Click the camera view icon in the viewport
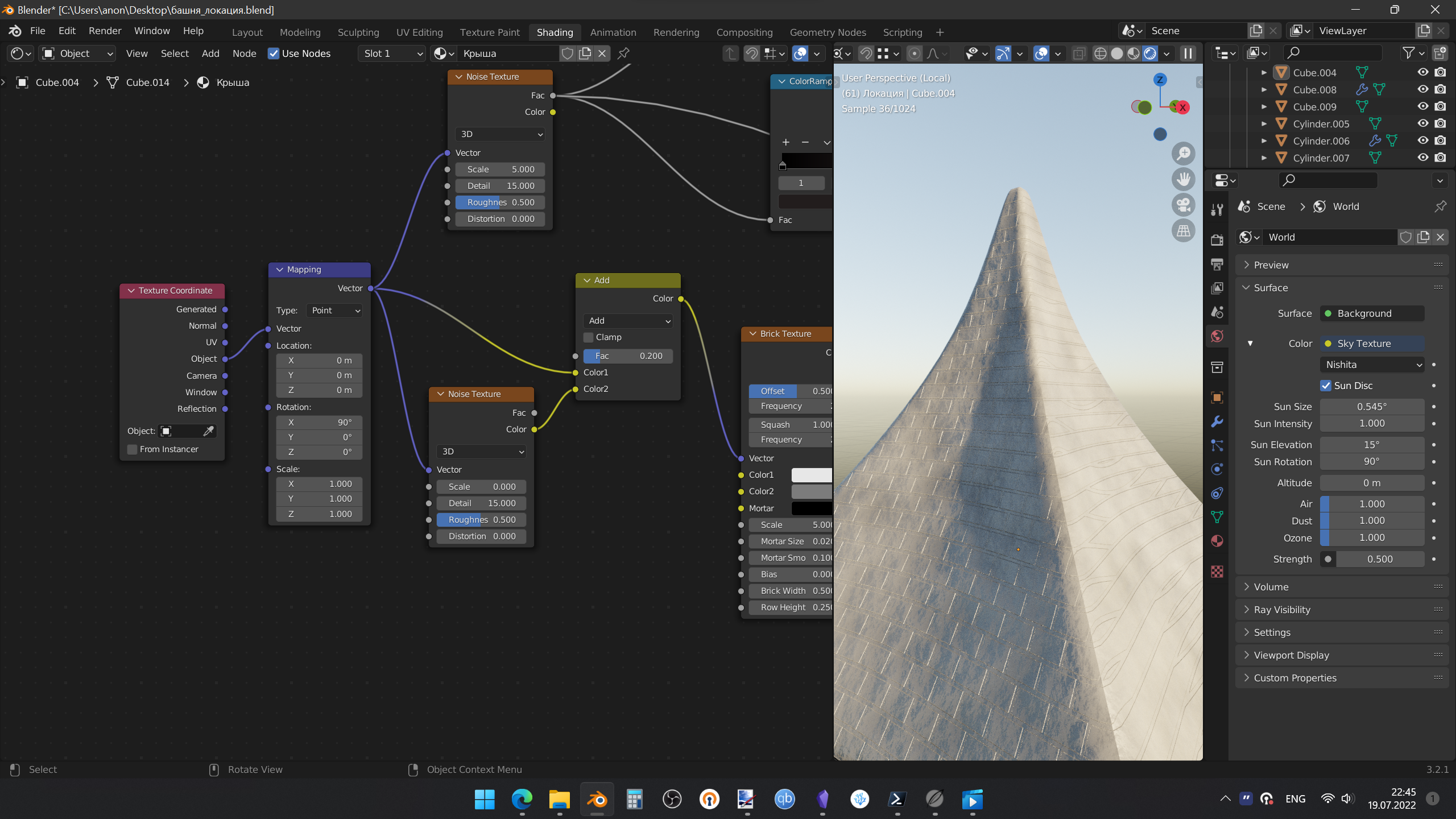This screenshot has height=819, width=1456. tap(1184, 205)
